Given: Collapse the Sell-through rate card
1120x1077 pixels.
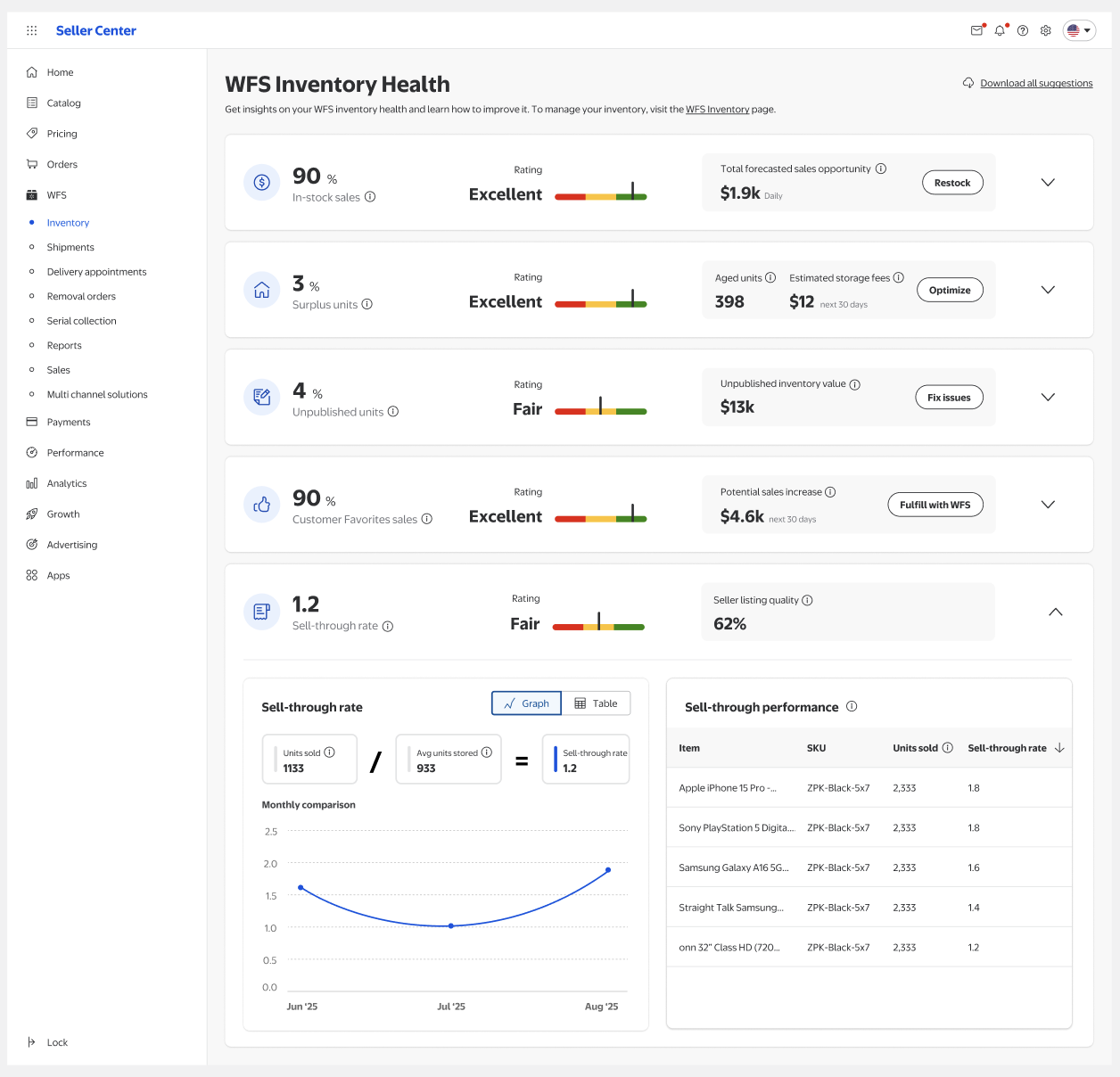Looking at the screenshot, I should click(1055, 612).
